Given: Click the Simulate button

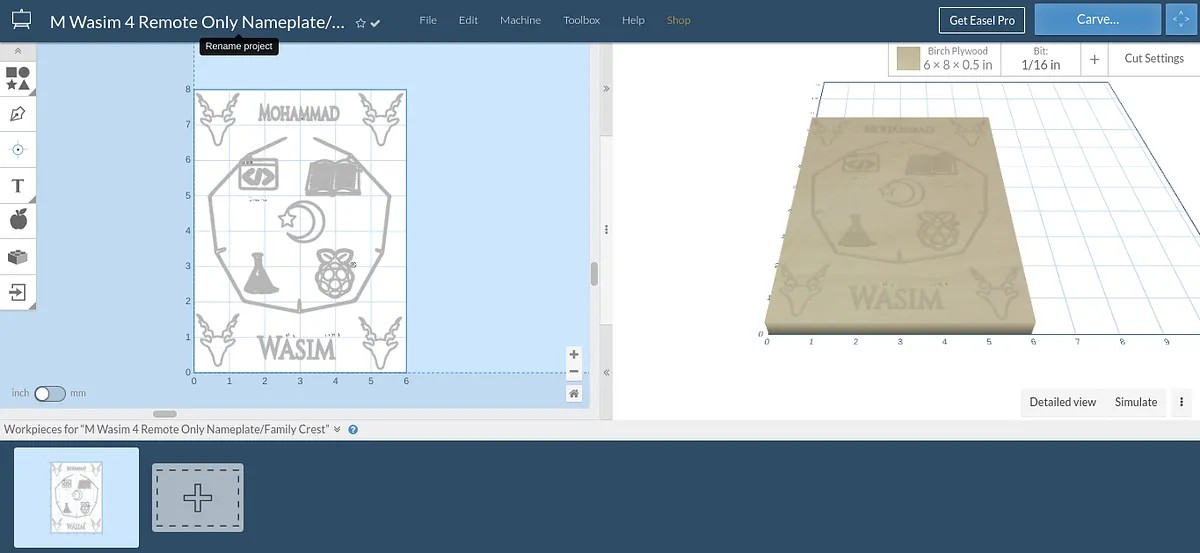Looking at the screenshot, I should pos(1136,402).
